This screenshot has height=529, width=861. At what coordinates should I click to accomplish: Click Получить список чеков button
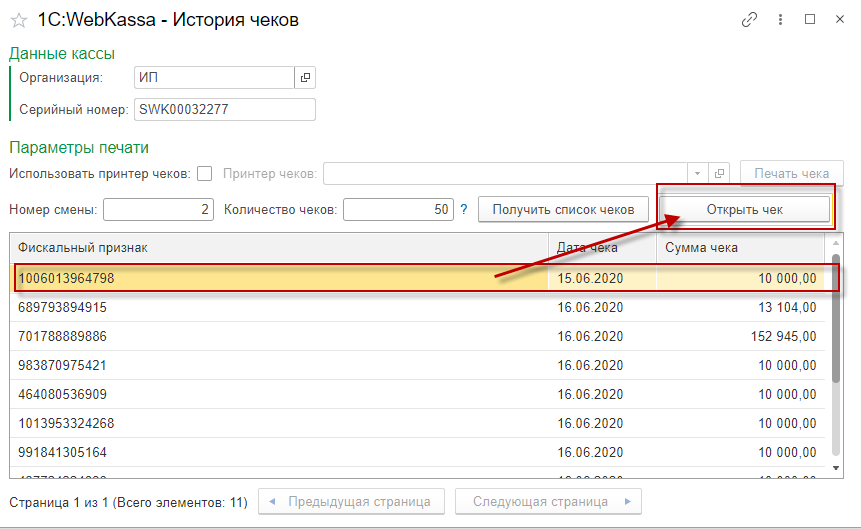click(x=563, y=209)
